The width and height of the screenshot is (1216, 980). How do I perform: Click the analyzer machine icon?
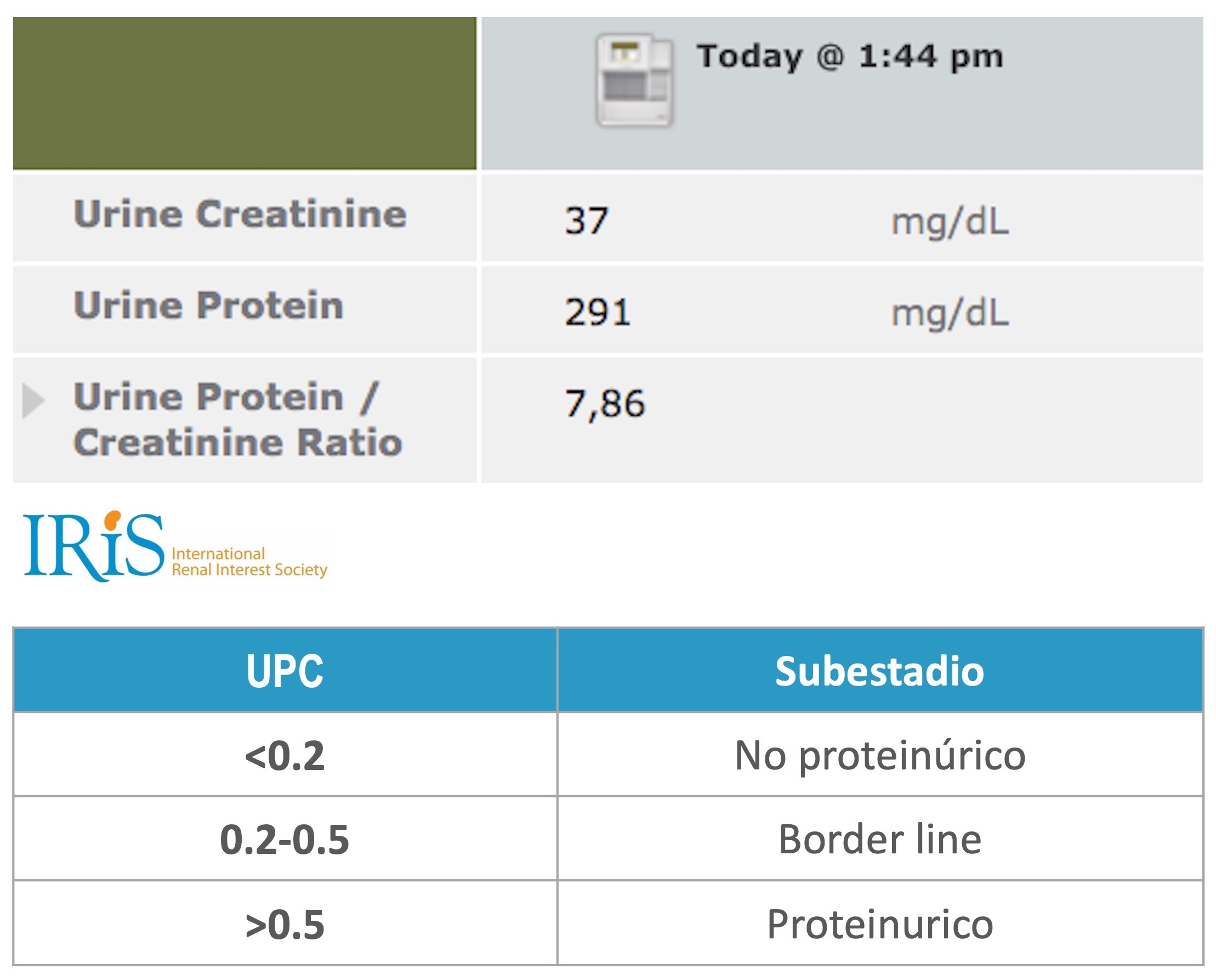point(635,80)
